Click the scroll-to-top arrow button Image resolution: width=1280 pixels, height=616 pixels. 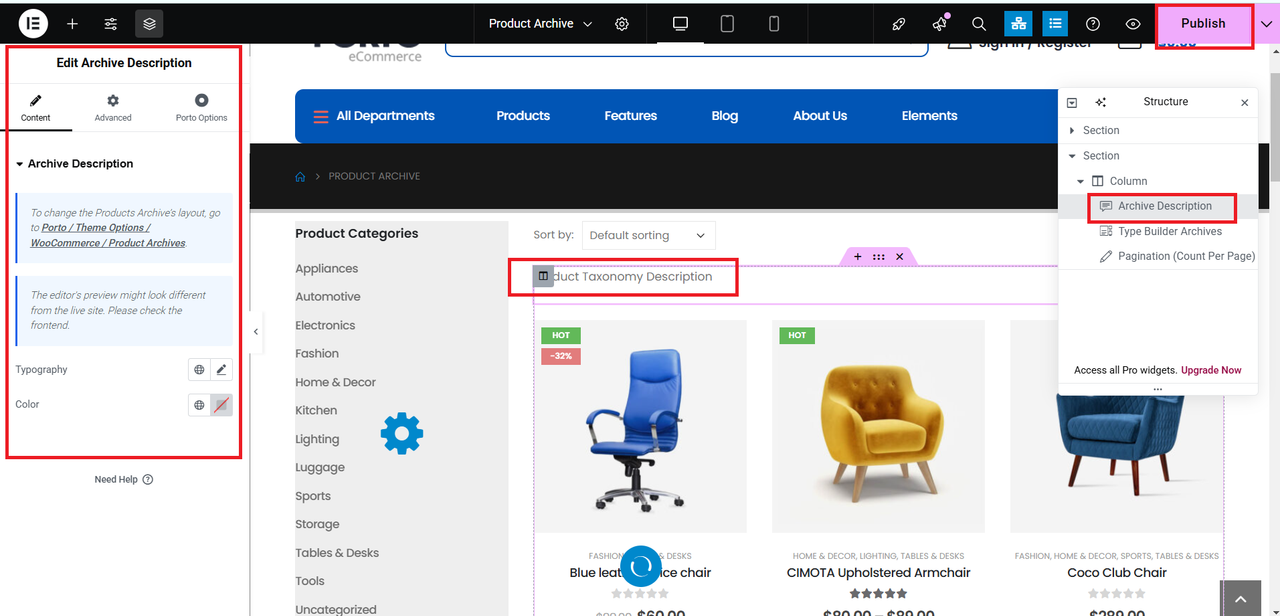(x=1240, y=598)
